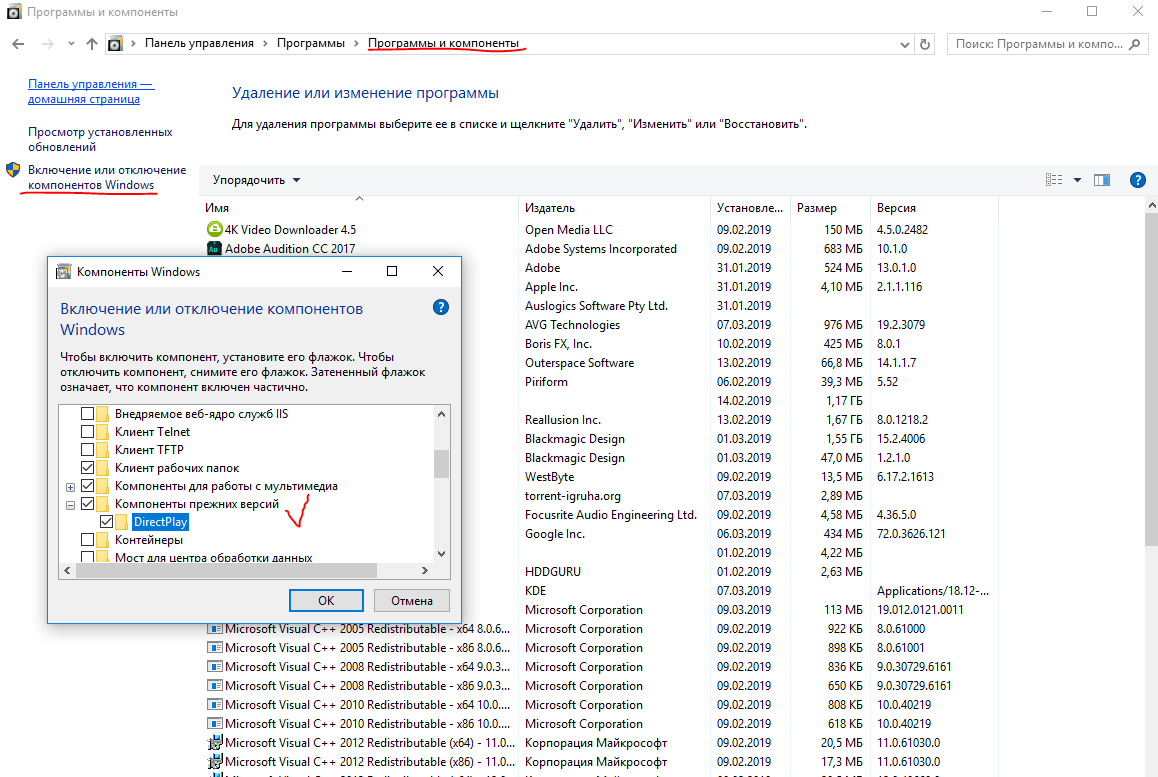Toggle 'Клиент Telnet' checkbox
Image resolution: width=1158 pixels, height=777 pixels.
[87, 431]
